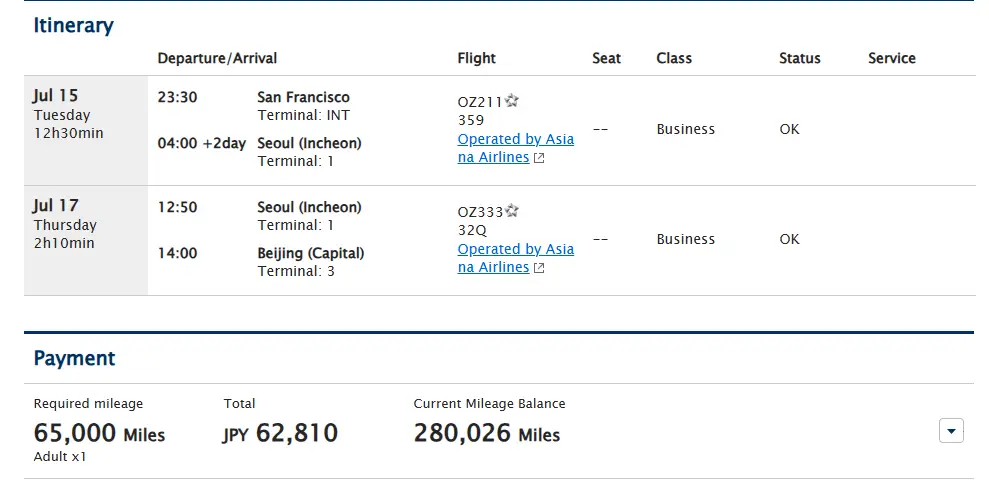
Task: Click Beijing (Capital) arrival city text
Action: click(311, 253)
